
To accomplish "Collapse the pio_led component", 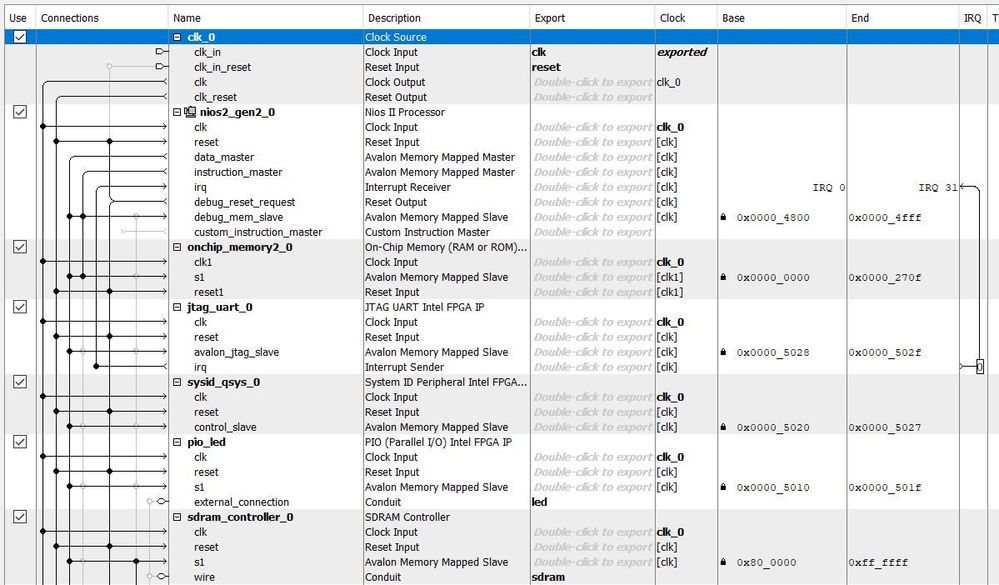I will [177, 442].
